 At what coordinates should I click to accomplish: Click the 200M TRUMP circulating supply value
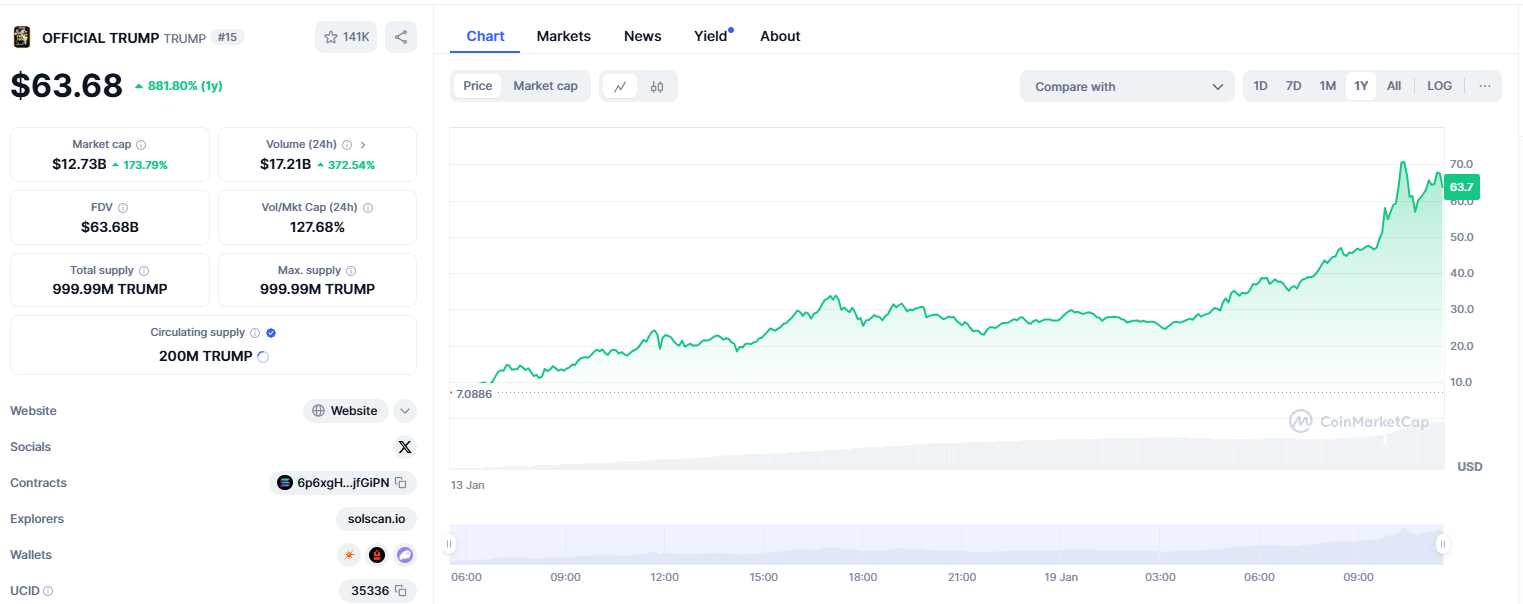tap(206, 356)
